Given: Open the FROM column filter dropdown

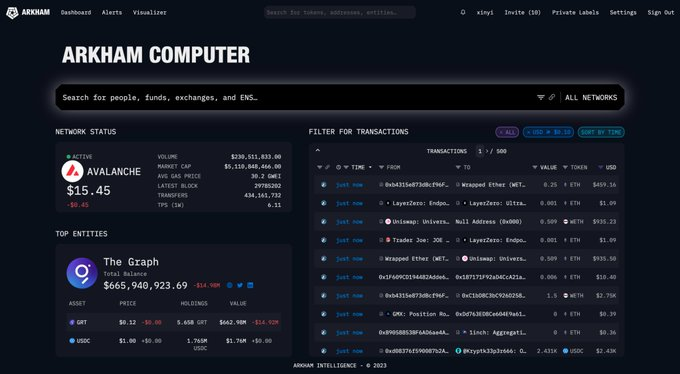Looking at the screenshot, I should [381, 167].
